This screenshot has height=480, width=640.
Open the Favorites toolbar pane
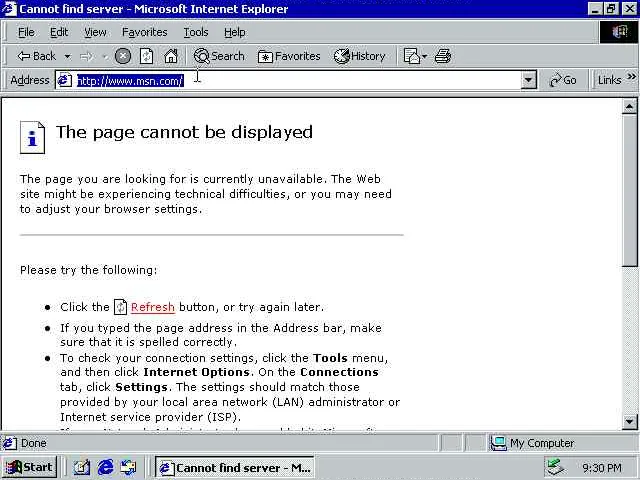[289, 56]
